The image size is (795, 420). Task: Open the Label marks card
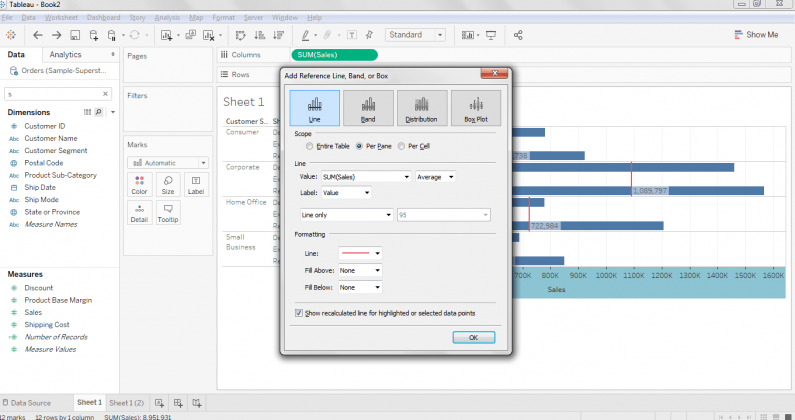(196, 185)
